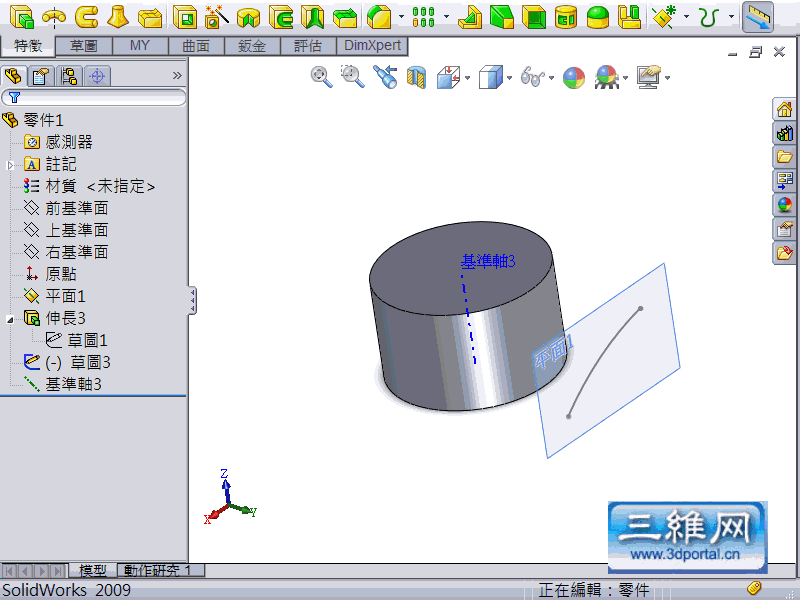Open SolidWorks Resources home icon
The height and width of the screenshot is (600, 800).
point(785,109)
